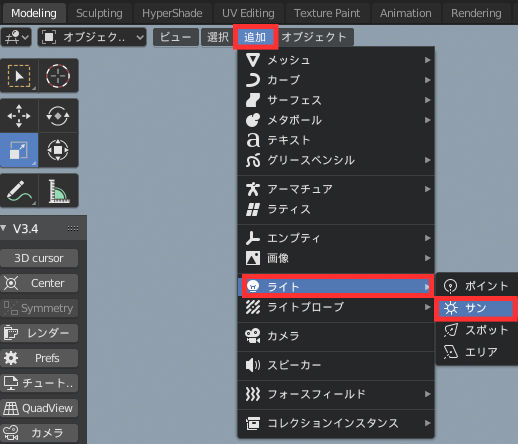This screenshot has height=444, width=518.
Task: Expand the アーマチュア submenu arrow
Action: [x=427, y=189]
